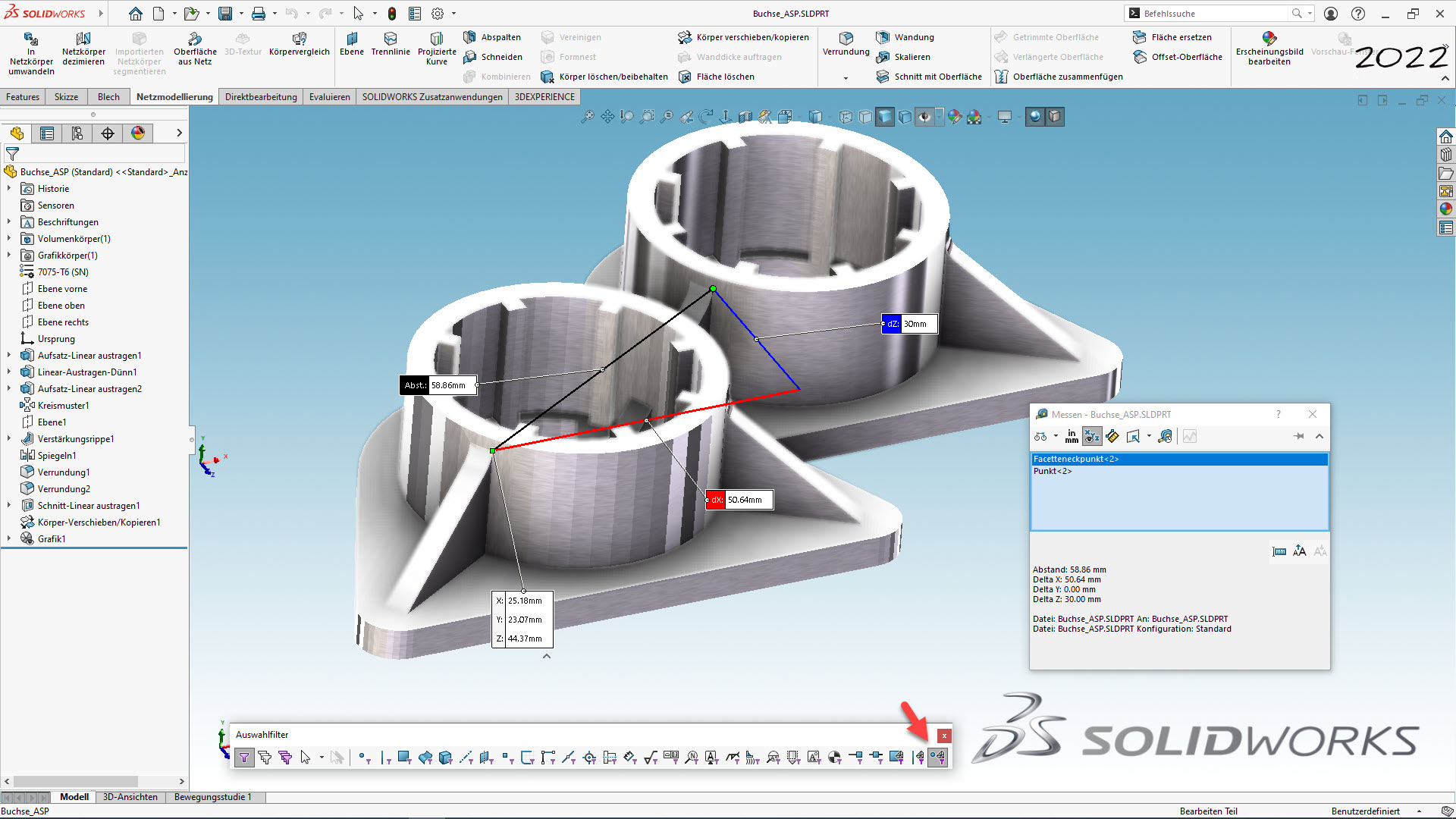The height and width of the screenshot is (819, 1456).
Task: Click Netzkörper dezimieren
Action: pyautogui.click(x=83, y=49)
